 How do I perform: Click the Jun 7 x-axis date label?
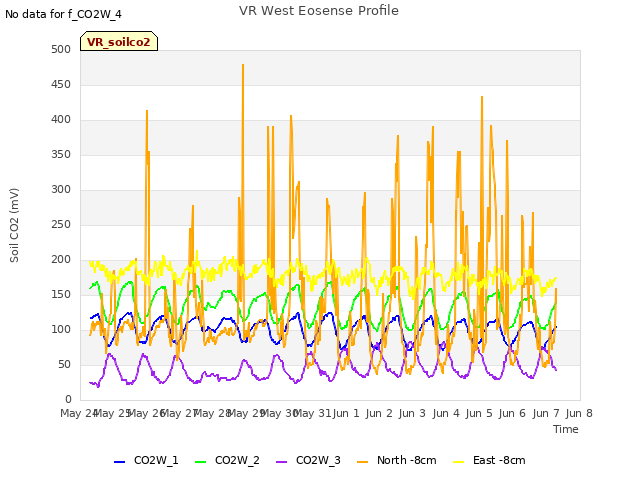pyautogui.click(x=546, y=413)
